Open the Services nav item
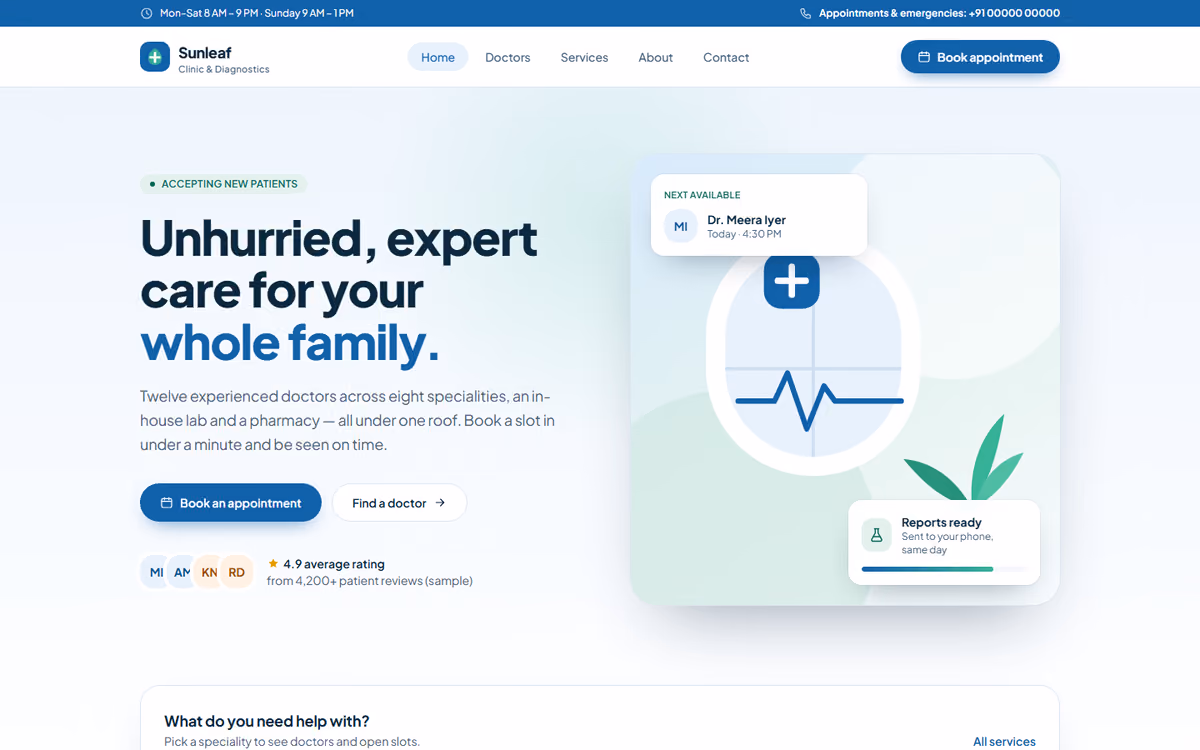The width and height of the screenshot is (1200, 750). click(585, 57)
